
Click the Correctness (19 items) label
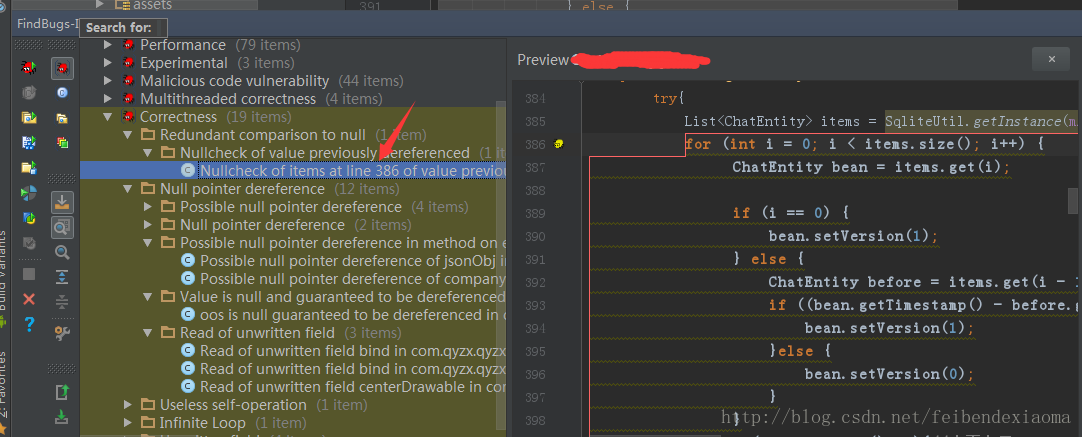coord(215,117)
